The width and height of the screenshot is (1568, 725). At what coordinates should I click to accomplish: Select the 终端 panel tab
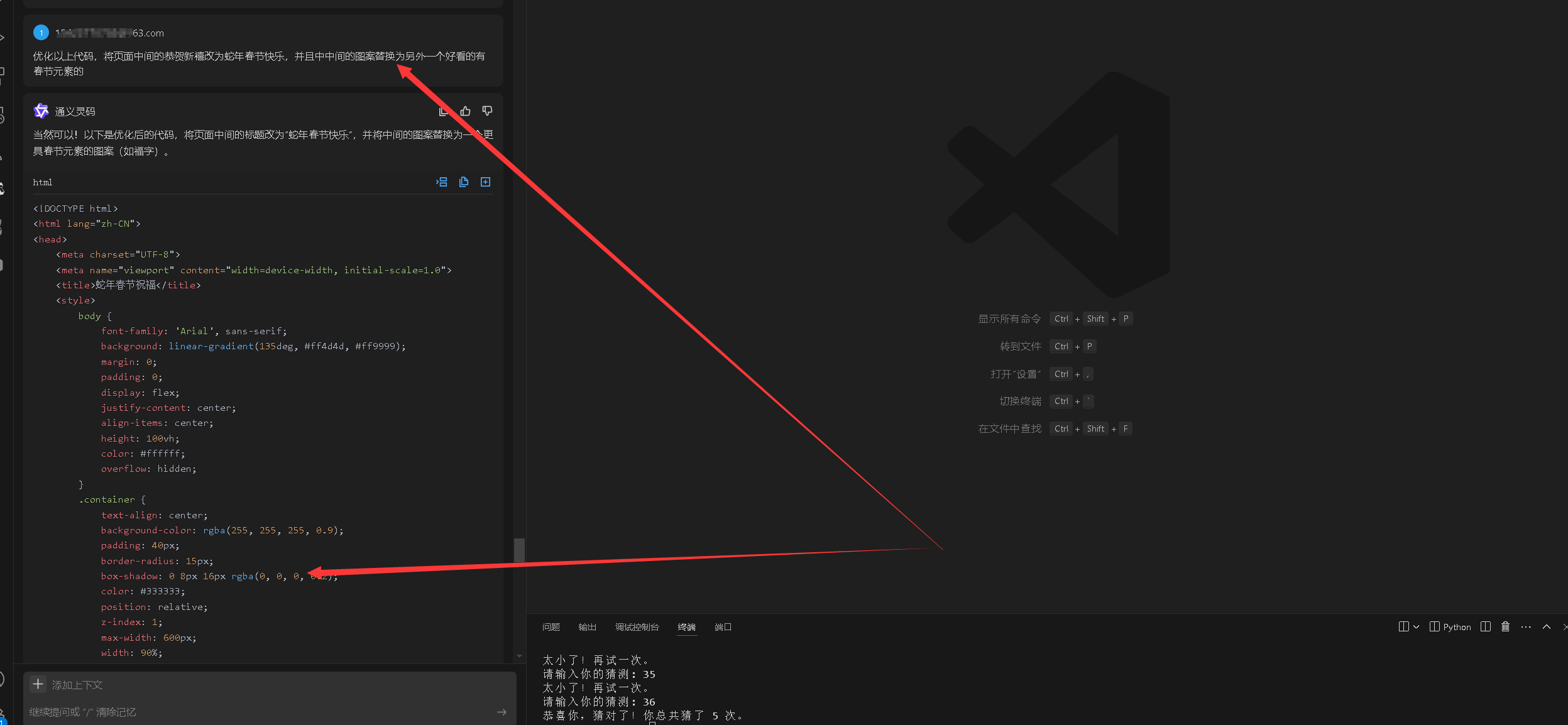tap(687, 627)
